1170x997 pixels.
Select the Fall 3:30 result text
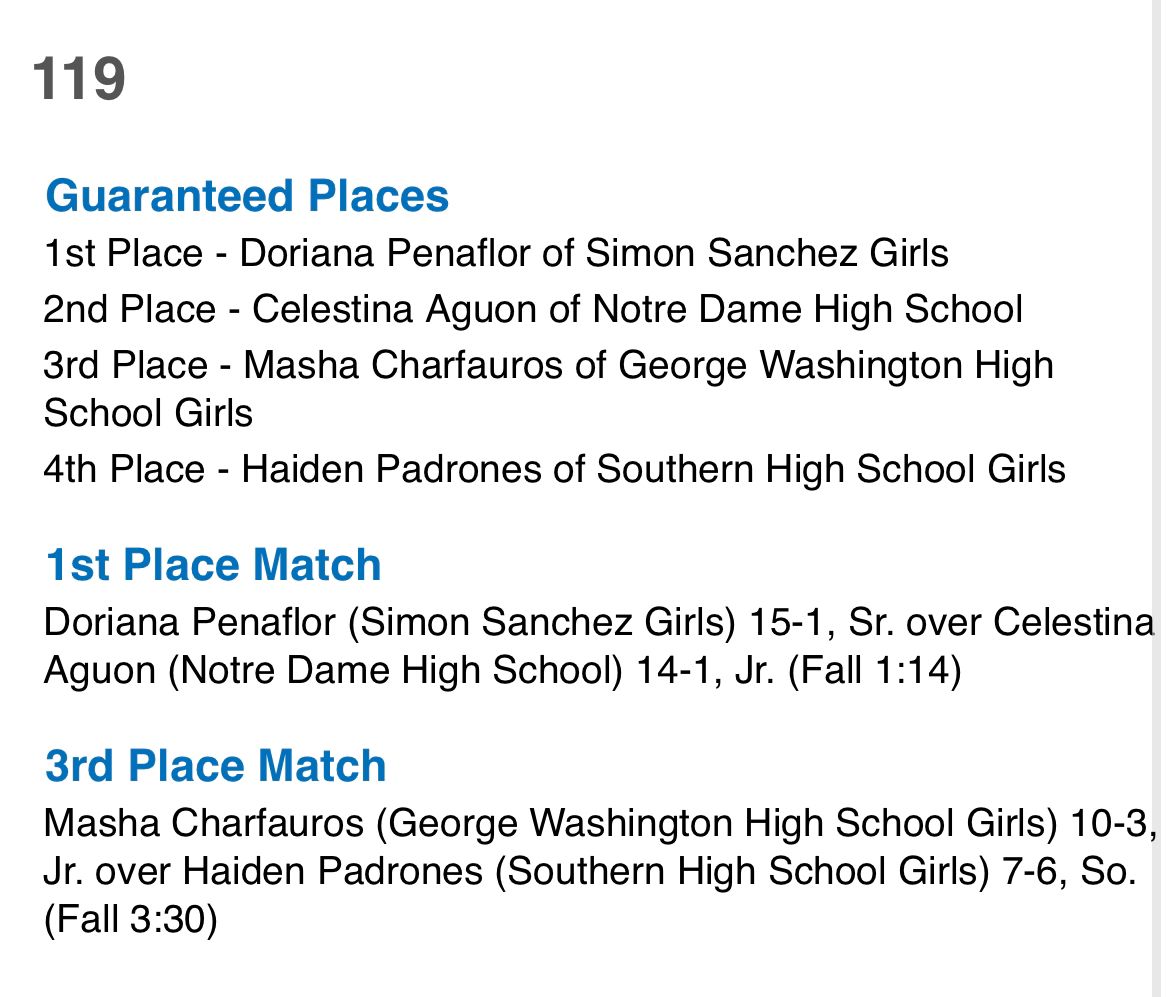[131, 919]
